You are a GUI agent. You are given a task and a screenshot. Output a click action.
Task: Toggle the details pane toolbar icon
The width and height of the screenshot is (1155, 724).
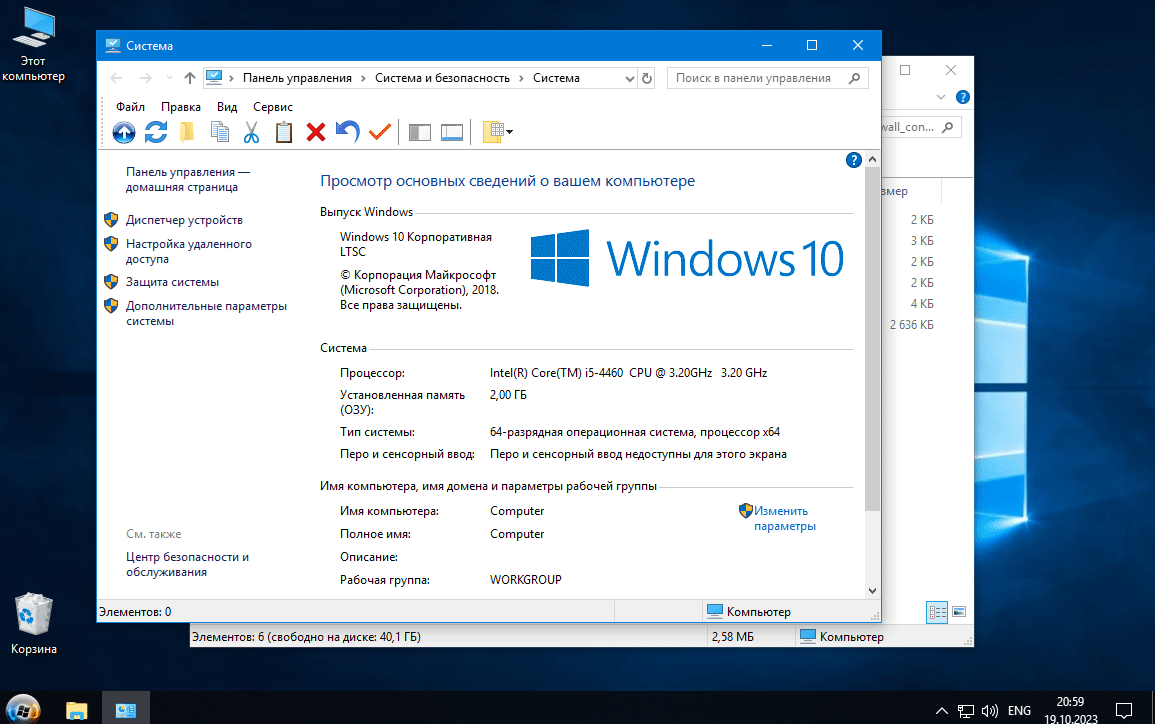coord(452,133)
